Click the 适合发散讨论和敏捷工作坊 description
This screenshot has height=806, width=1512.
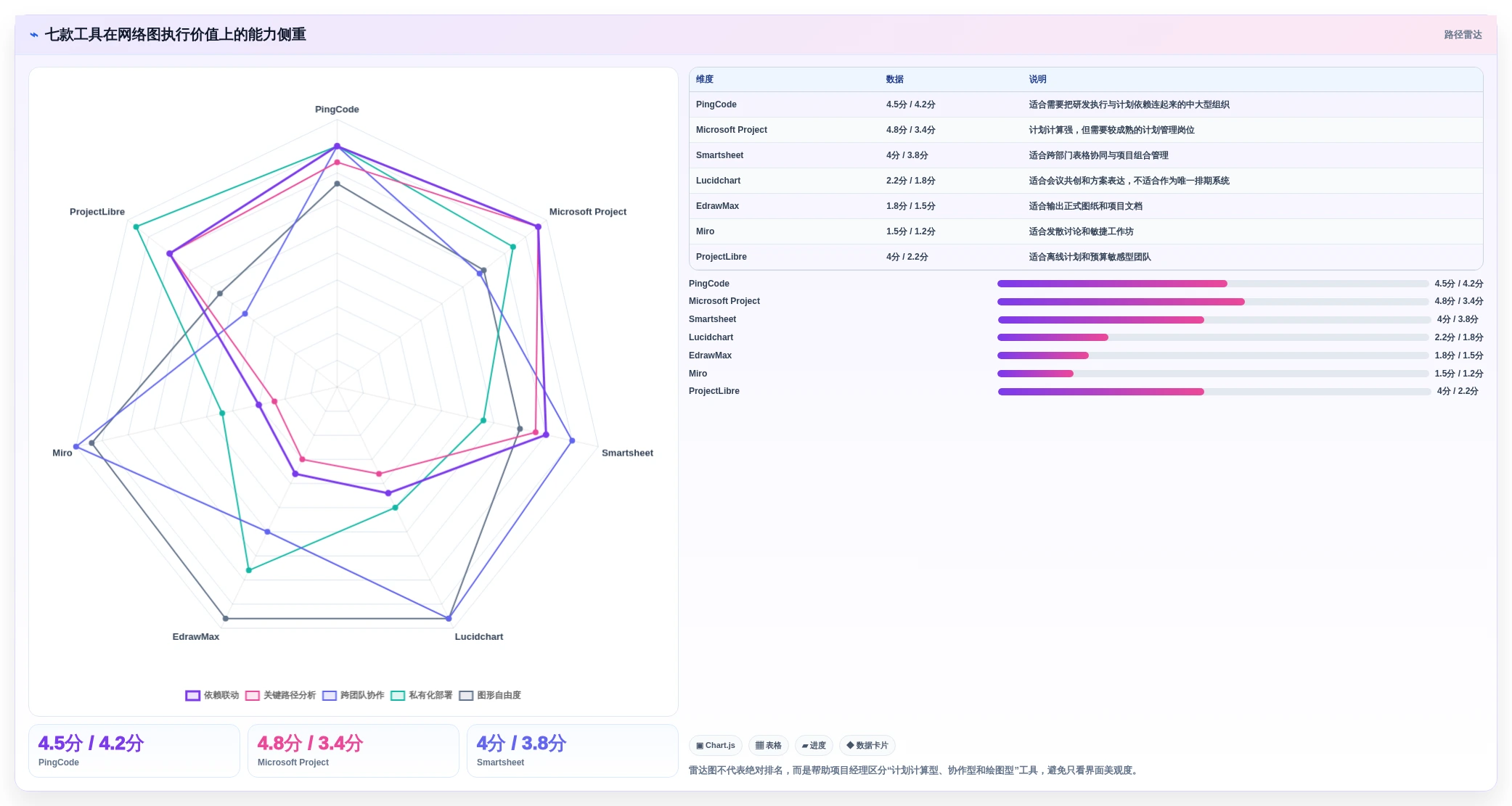[1081, 231]
